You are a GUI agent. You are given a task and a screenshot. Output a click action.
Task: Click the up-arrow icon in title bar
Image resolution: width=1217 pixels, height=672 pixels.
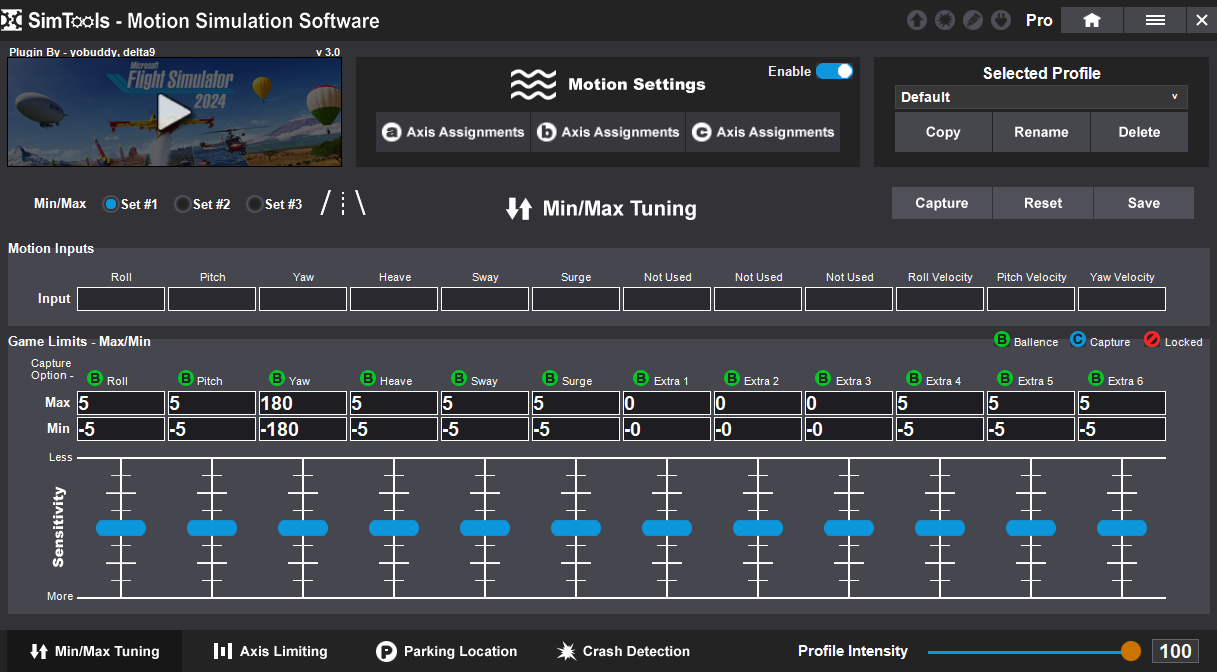click(916, 20)
